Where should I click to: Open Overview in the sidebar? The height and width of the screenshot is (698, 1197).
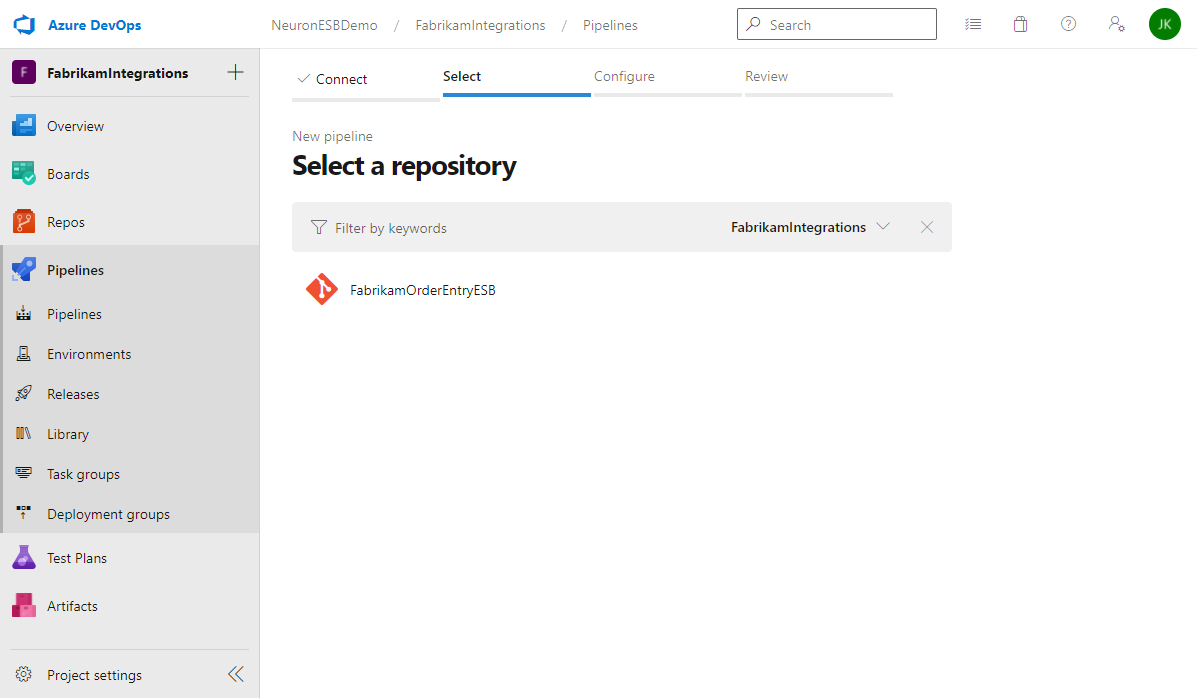coord(130,126)
